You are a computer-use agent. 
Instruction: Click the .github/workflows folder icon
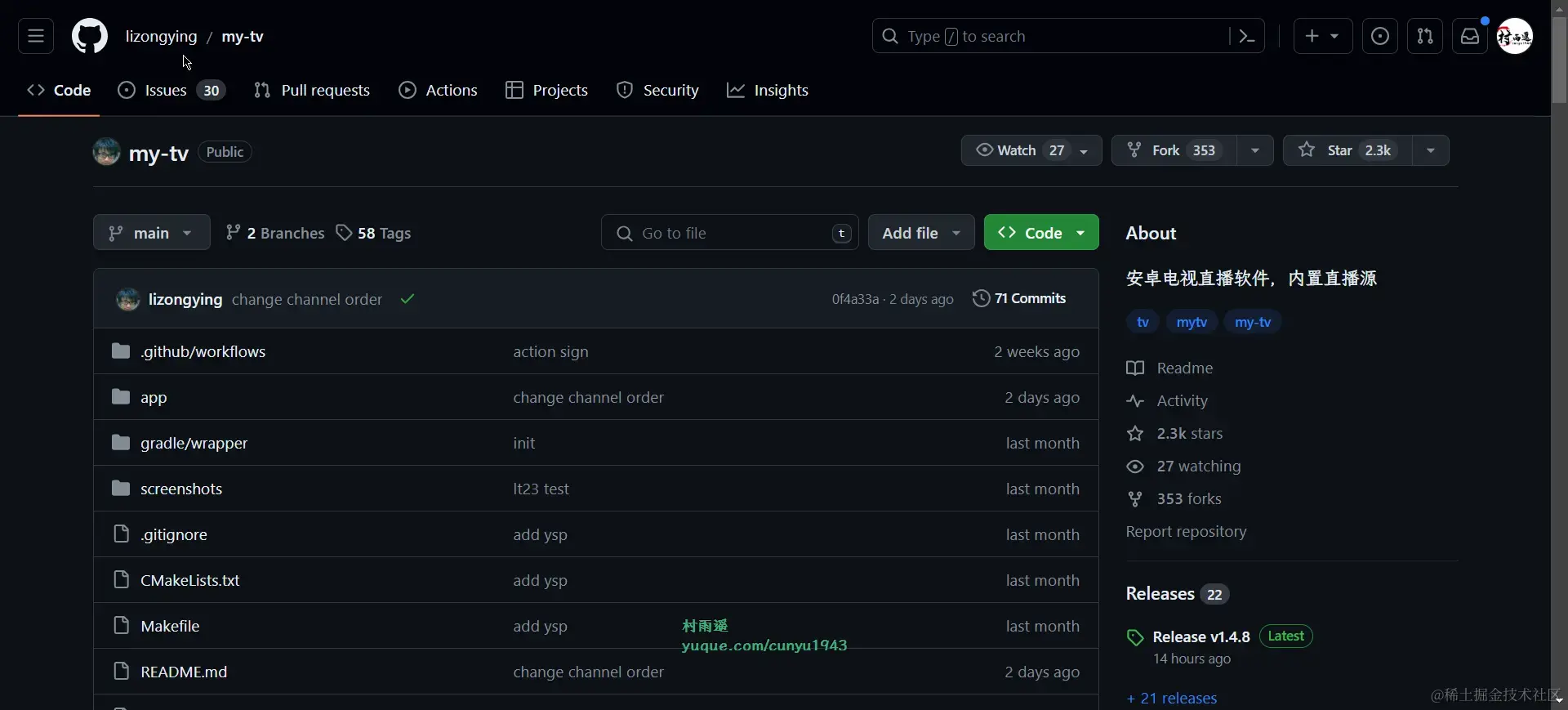[x=121, y=351]
